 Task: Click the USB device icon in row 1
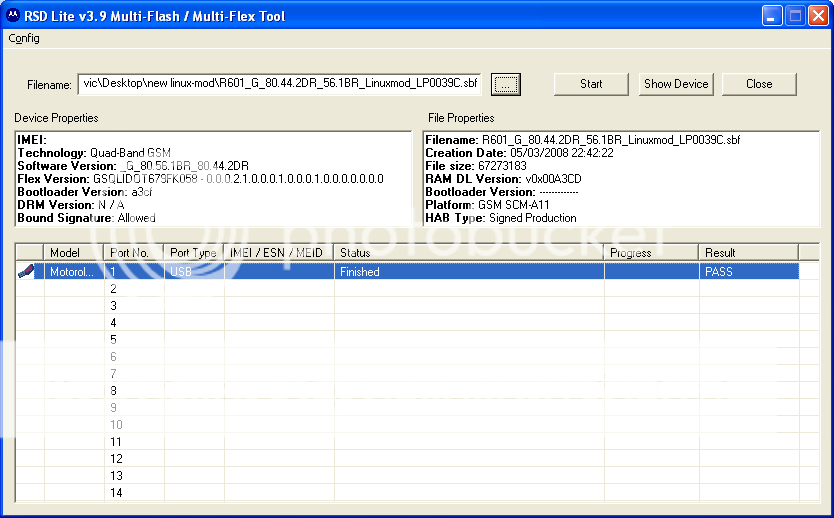tap(24, 271)
